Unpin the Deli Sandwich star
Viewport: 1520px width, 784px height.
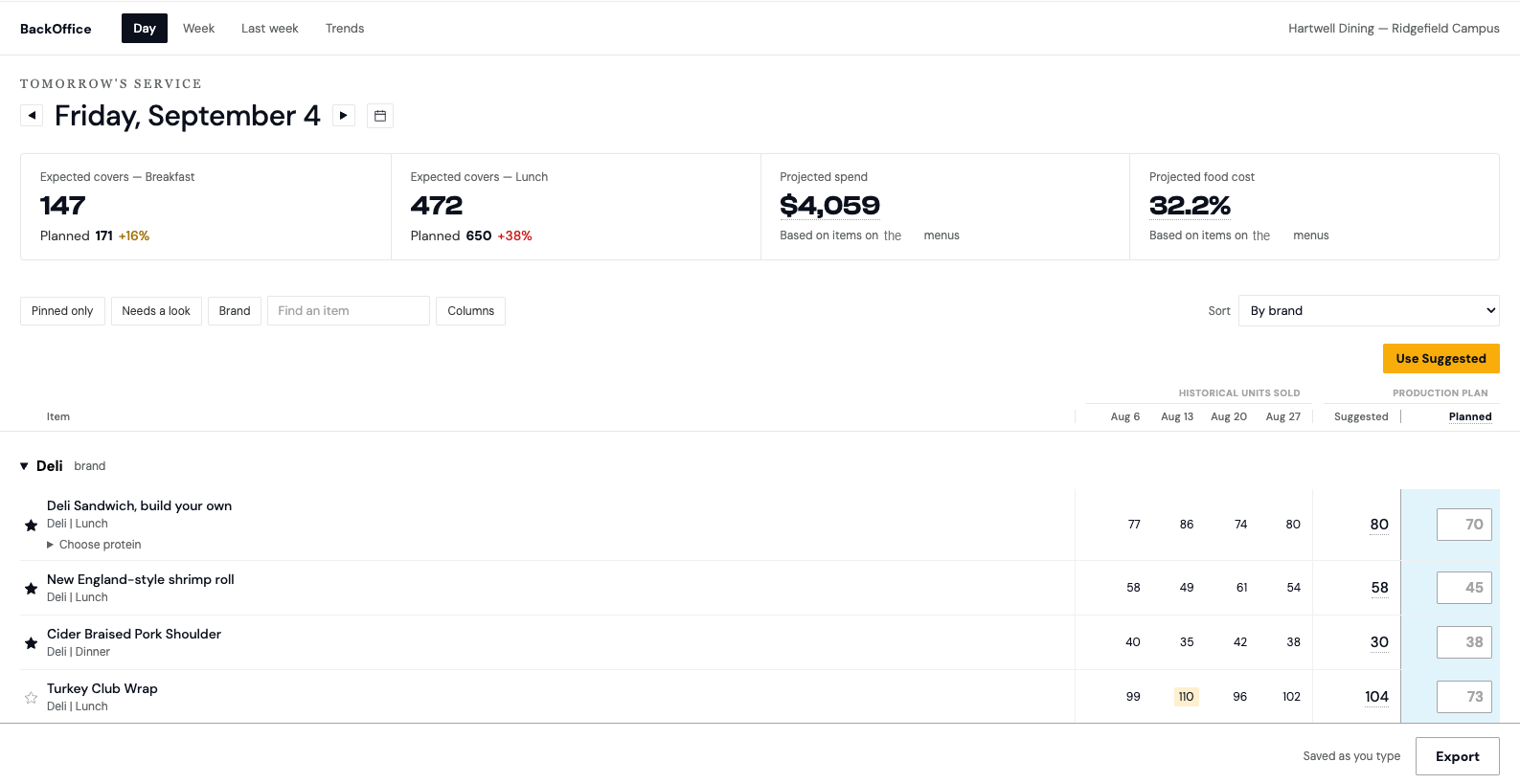31,525
